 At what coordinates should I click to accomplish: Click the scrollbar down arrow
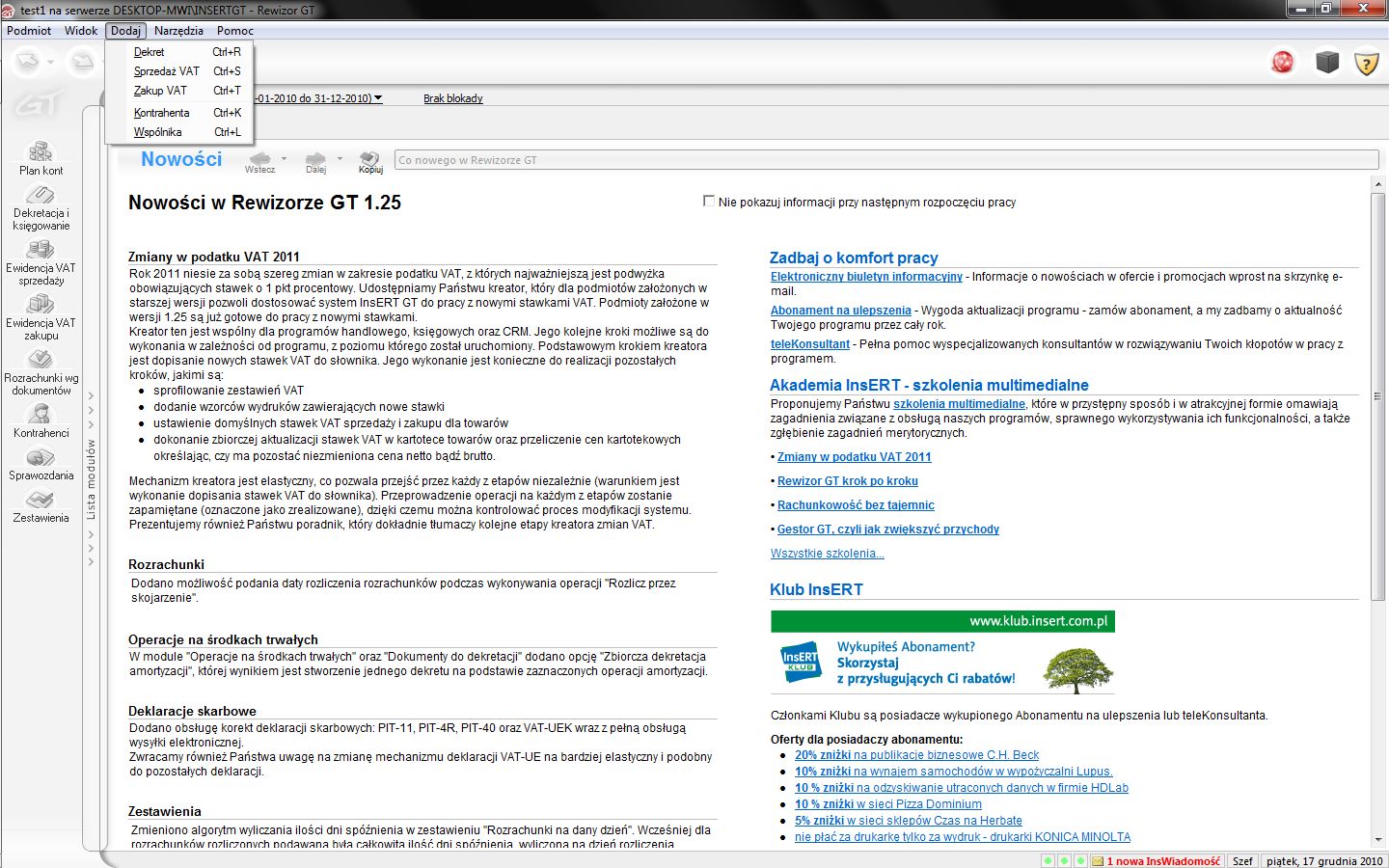click(1377, 840)
